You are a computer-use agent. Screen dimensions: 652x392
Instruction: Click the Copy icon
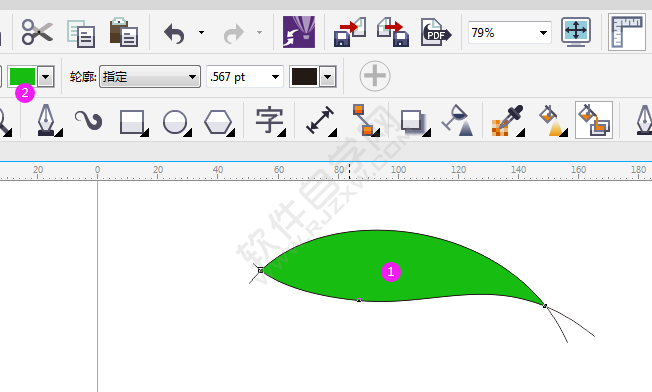(81, 33)
